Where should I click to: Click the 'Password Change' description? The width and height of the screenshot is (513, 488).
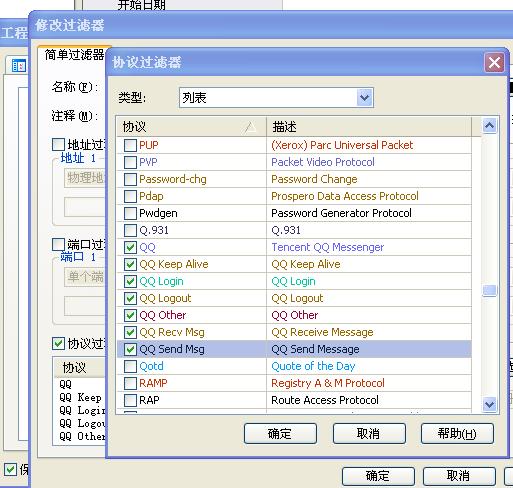pos(314,179)
